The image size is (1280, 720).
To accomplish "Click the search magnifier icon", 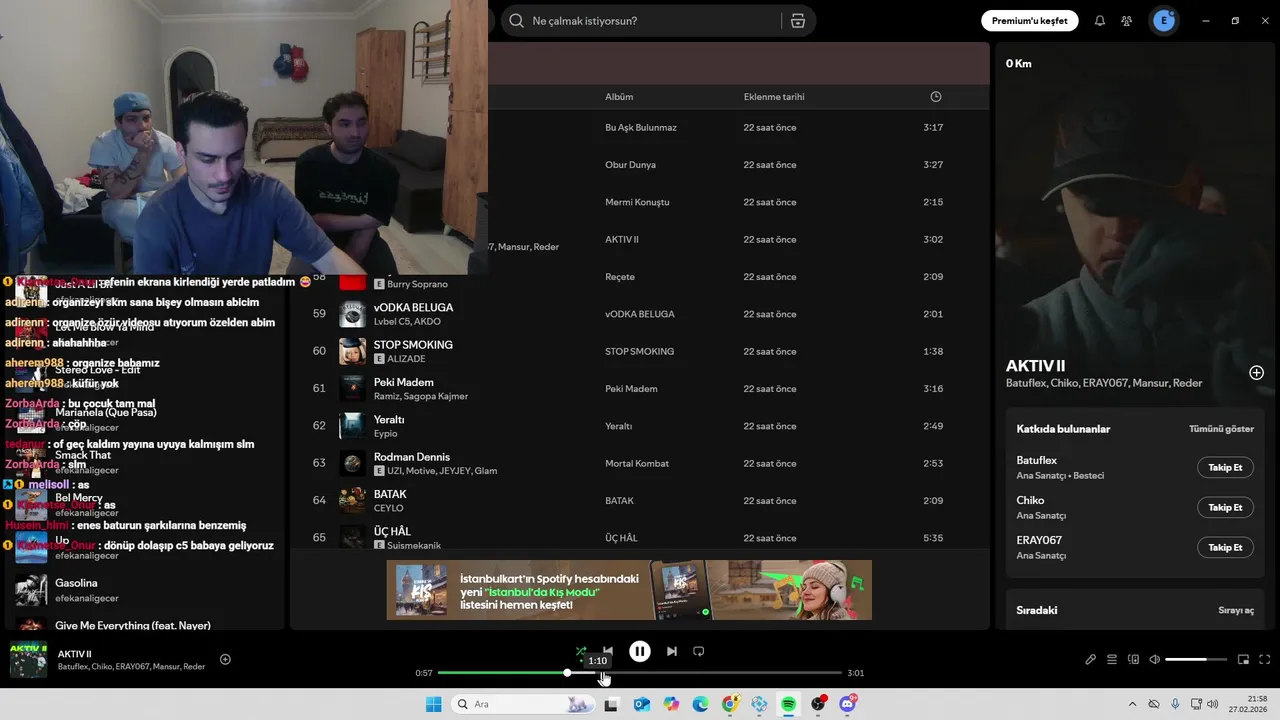I will tap(516, 21).
